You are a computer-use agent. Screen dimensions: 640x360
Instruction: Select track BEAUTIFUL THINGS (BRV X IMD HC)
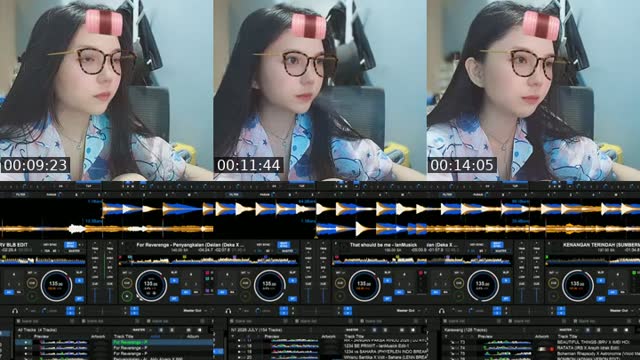coord(593,342)
